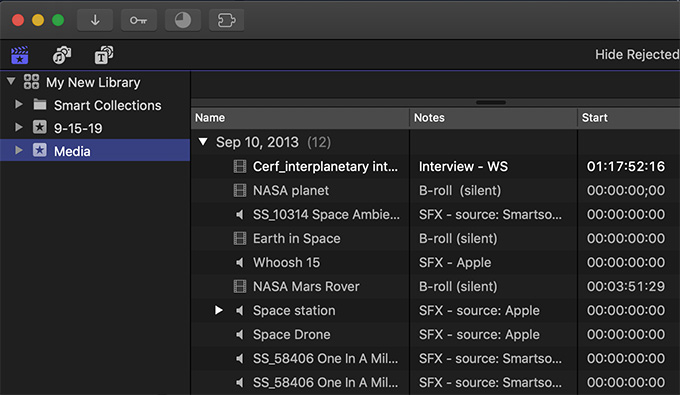Screen dimensions: 680x395
Task: Click the star icon of Media event
Action: point(40,150)
